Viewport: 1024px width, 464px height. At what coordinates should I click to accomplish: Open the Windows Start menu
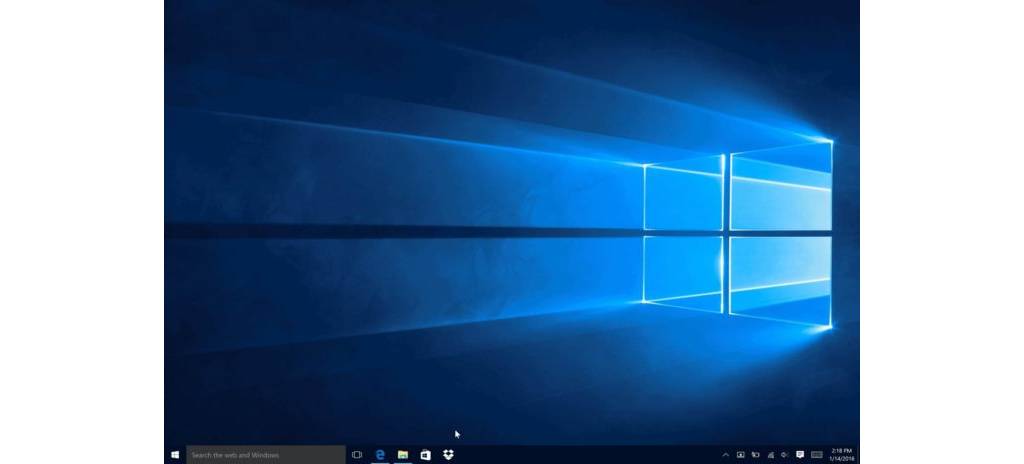coord(175,455)
